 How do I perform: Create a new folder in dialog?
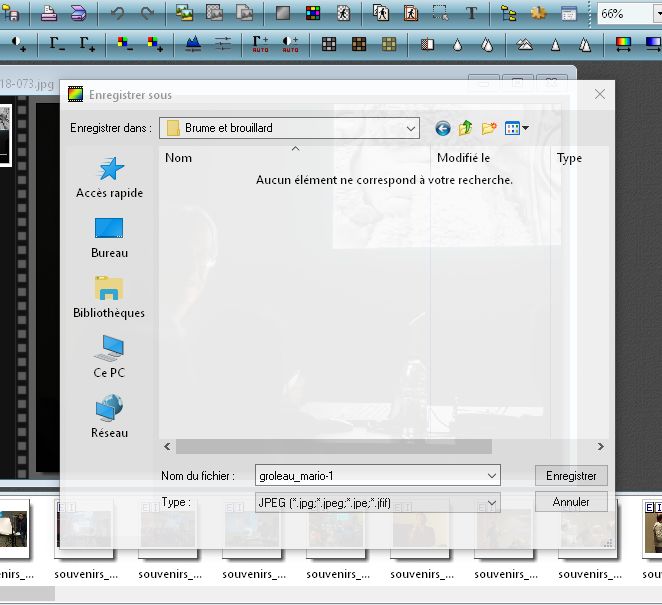488,128
